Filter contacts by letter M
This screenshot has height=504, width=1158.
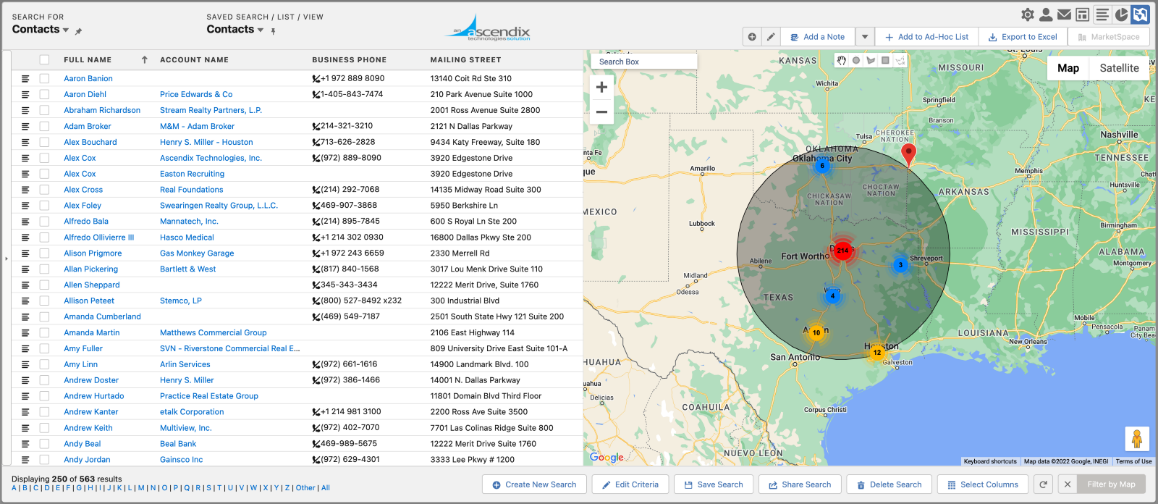[140, 488]
